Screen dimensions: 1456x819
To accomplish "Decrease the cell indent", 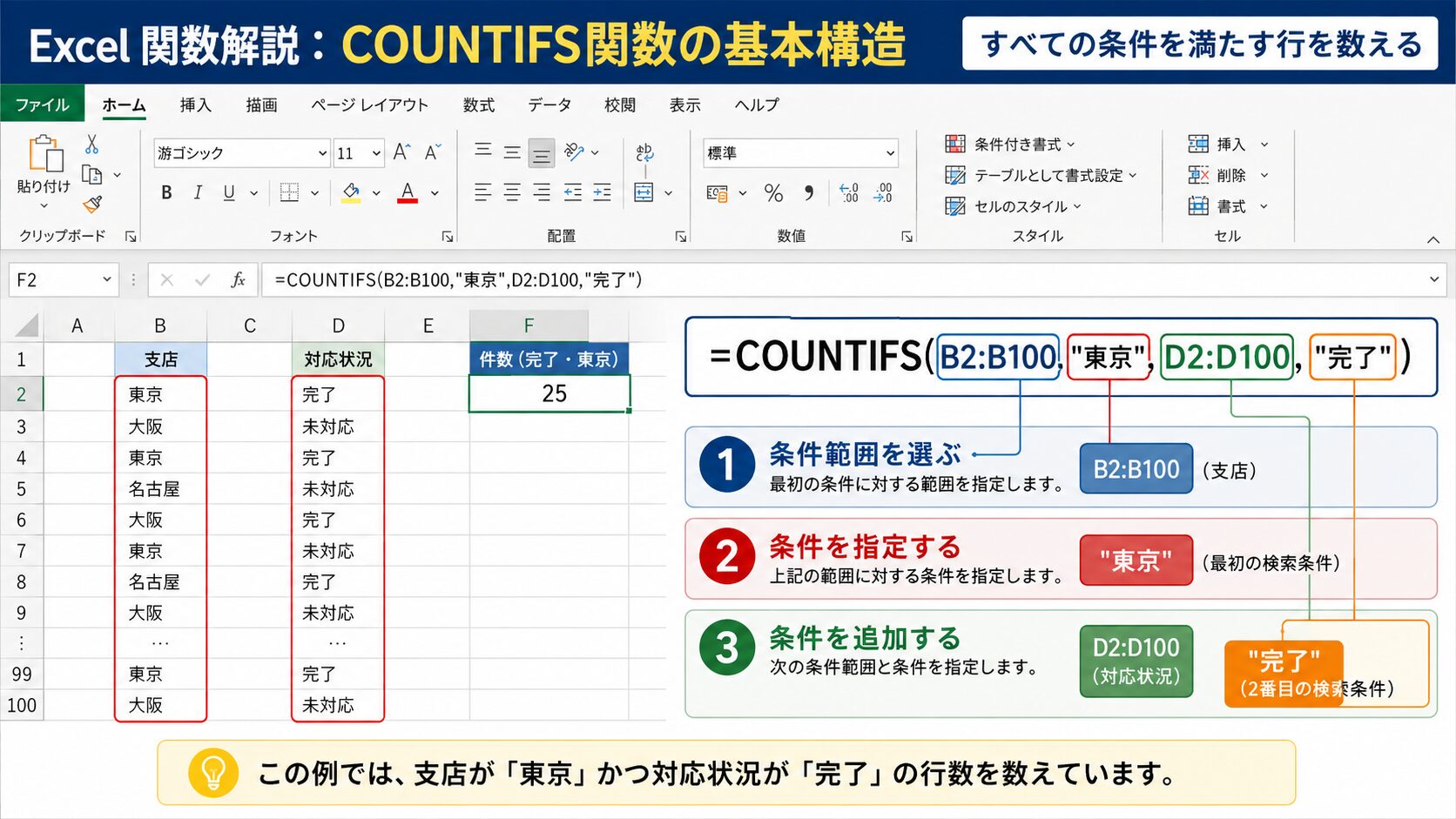I will click(572, 192).
